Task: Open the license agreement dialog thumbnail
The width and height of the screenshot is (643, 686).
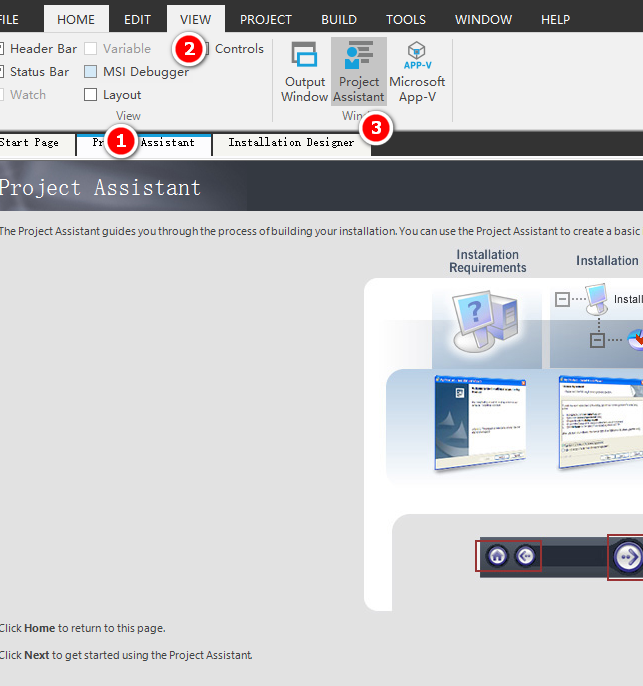Action: coord(601,423)
